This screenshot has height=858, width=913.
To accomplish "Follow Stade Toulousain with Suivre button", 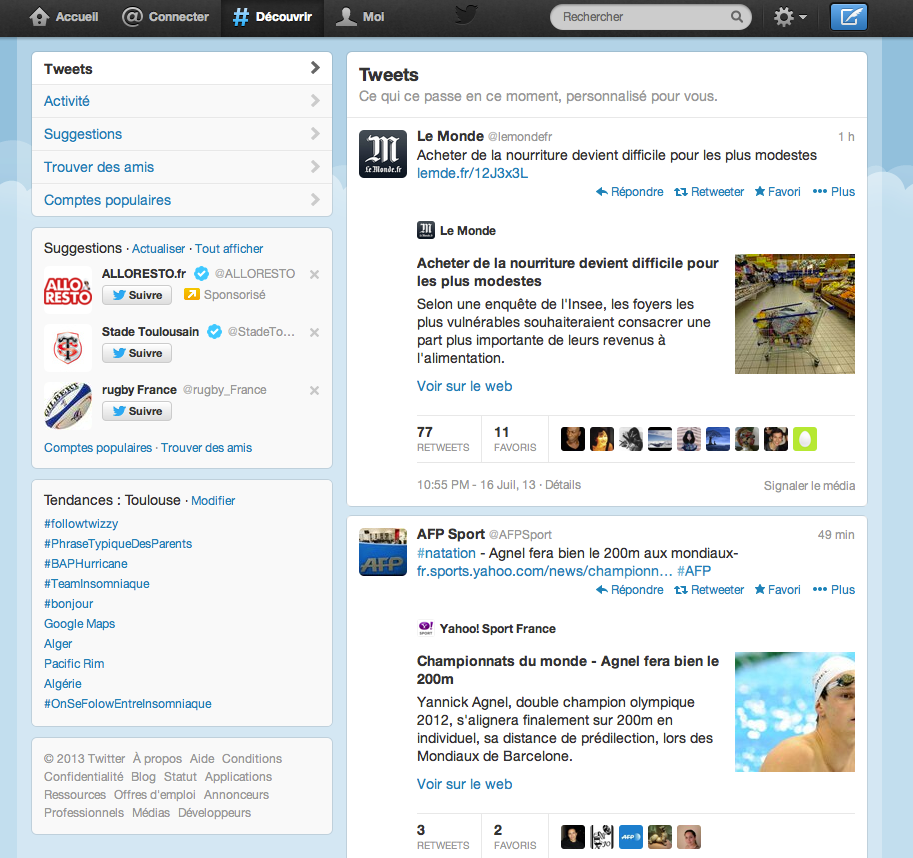I will click(137, 353).
